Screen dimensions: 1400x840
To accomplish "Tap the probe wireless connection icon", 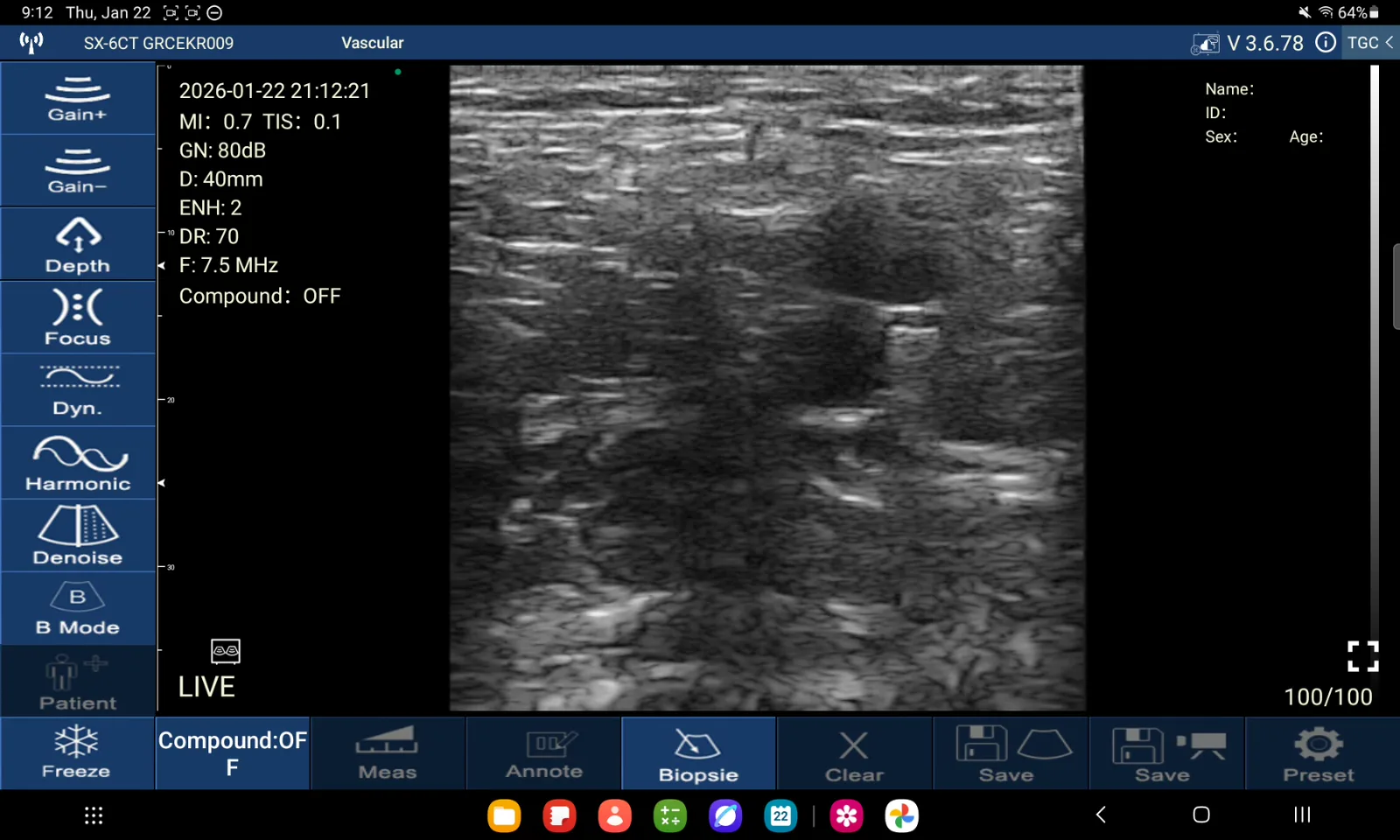I will (31, 42).
